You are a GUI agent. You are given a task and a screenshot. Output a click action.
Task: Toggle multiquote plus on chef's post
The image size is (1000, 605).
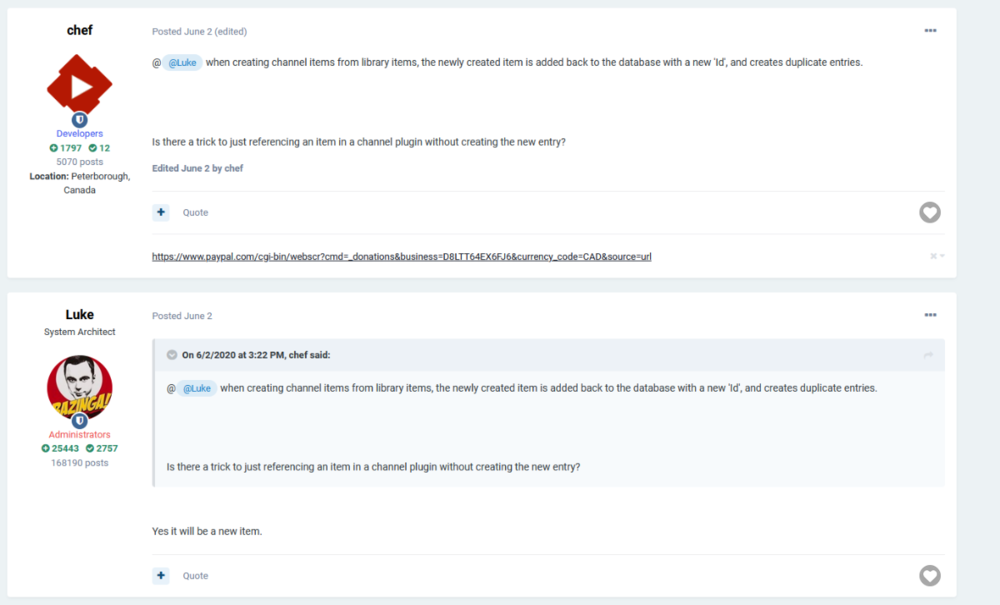coord(161,212)
